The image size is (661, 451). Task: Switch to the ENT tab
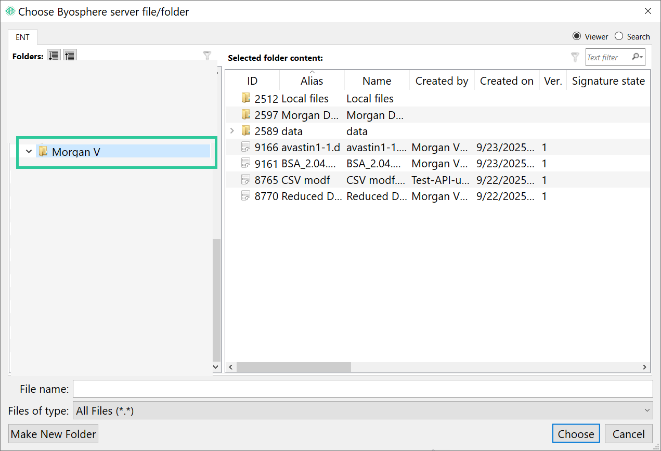click(22, 37)
